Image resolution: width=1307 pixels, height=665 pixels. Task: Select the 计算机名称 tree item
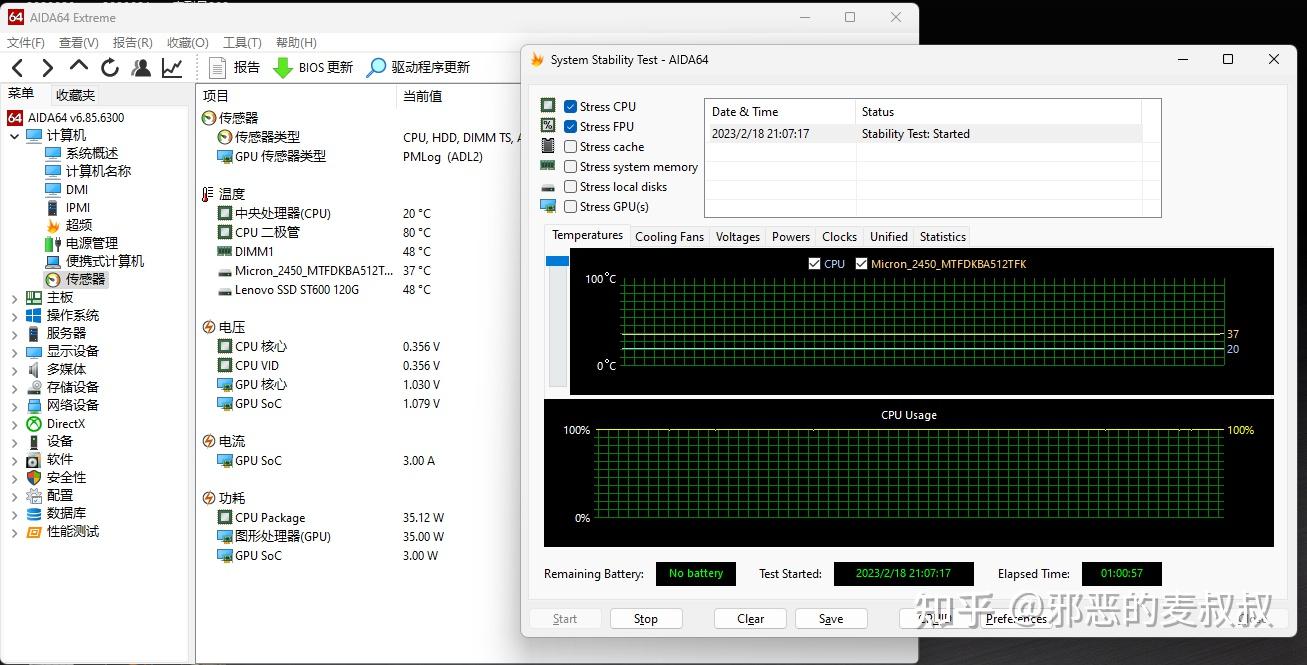(x=88, y=171)
